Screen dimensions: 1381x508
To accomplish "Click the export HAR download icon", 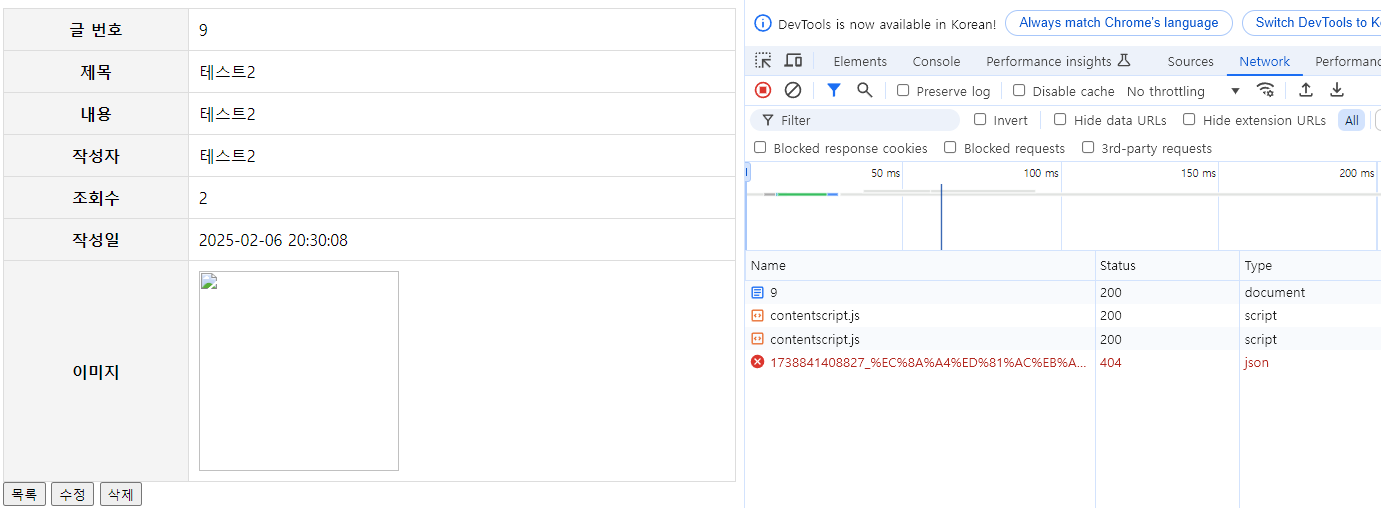I will [x=1337, y=90].
